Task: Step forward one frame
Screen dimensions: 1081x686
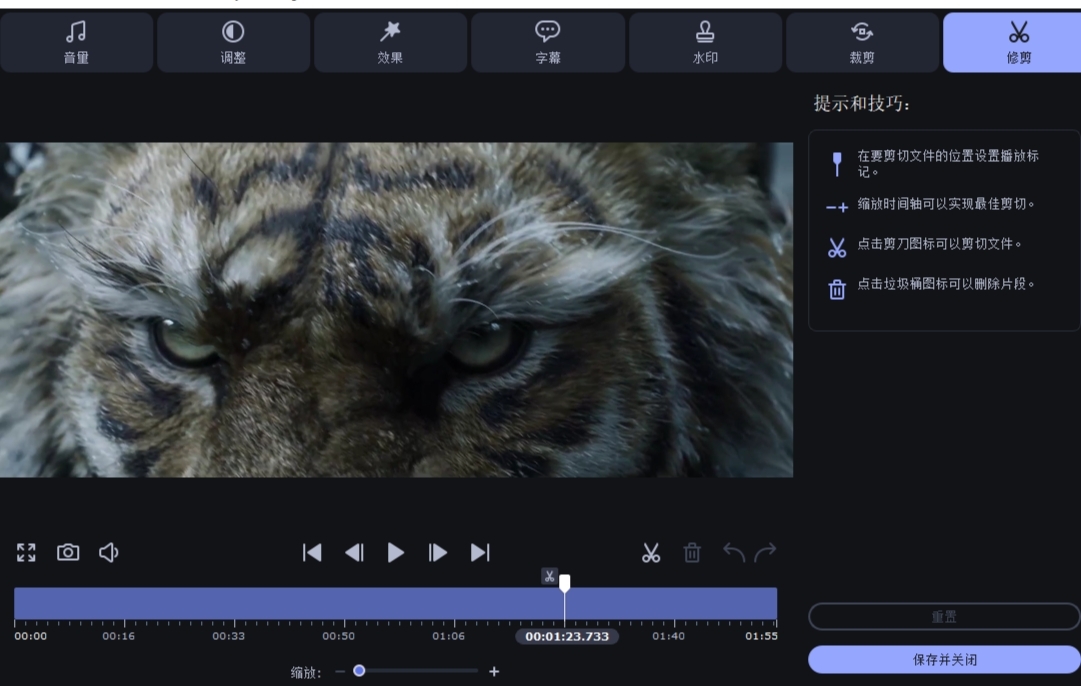Action: [x=438, y=552]
